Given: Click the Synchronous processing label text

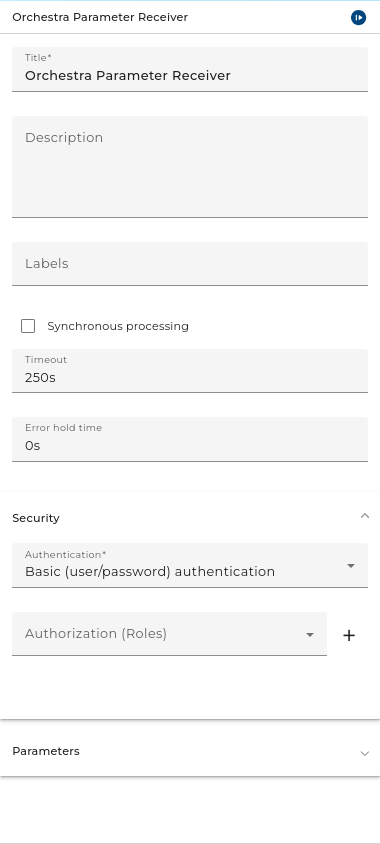Looking at the screenshot, I should [118, 326].
